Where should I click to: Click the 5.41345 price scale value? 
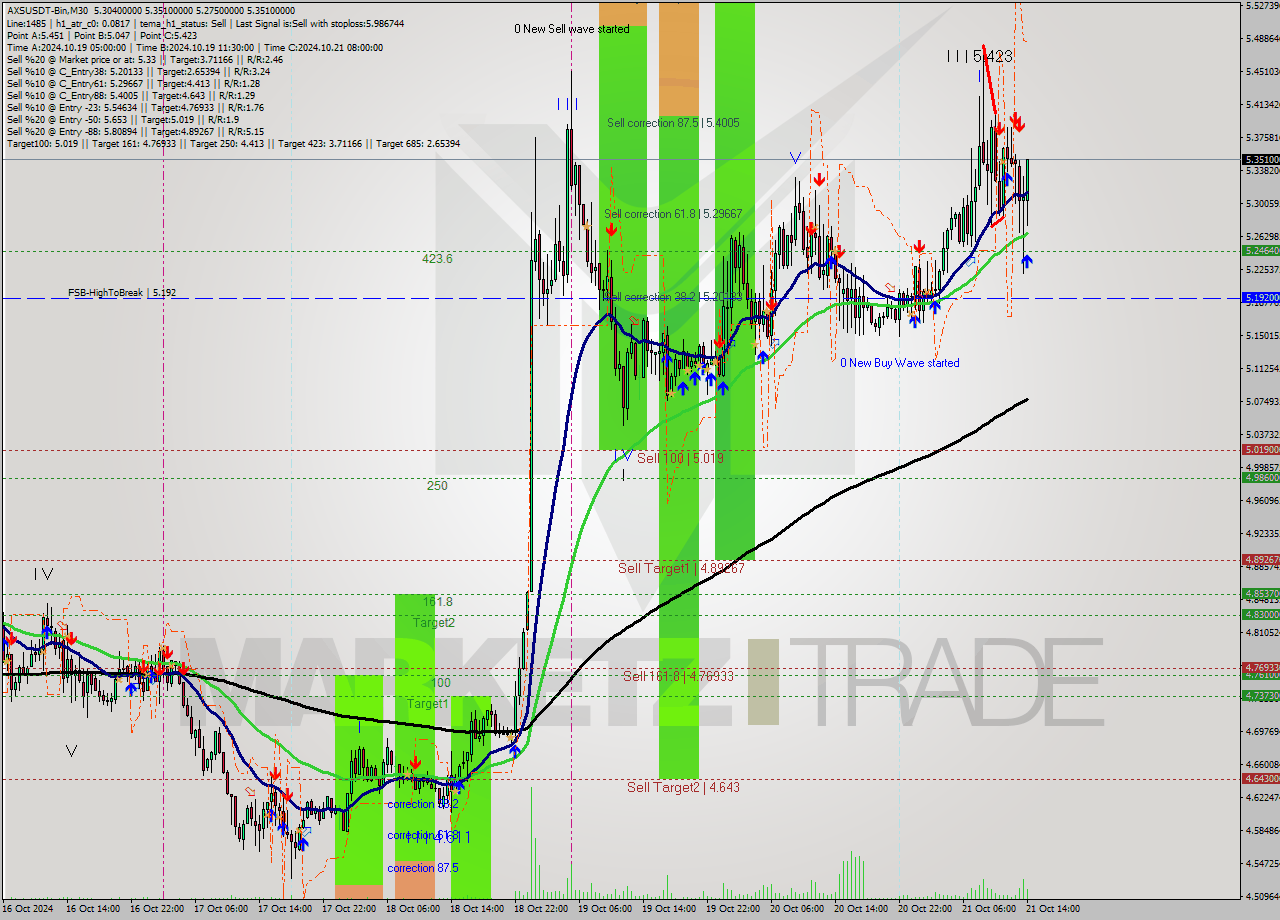(x=1262, y=105)
